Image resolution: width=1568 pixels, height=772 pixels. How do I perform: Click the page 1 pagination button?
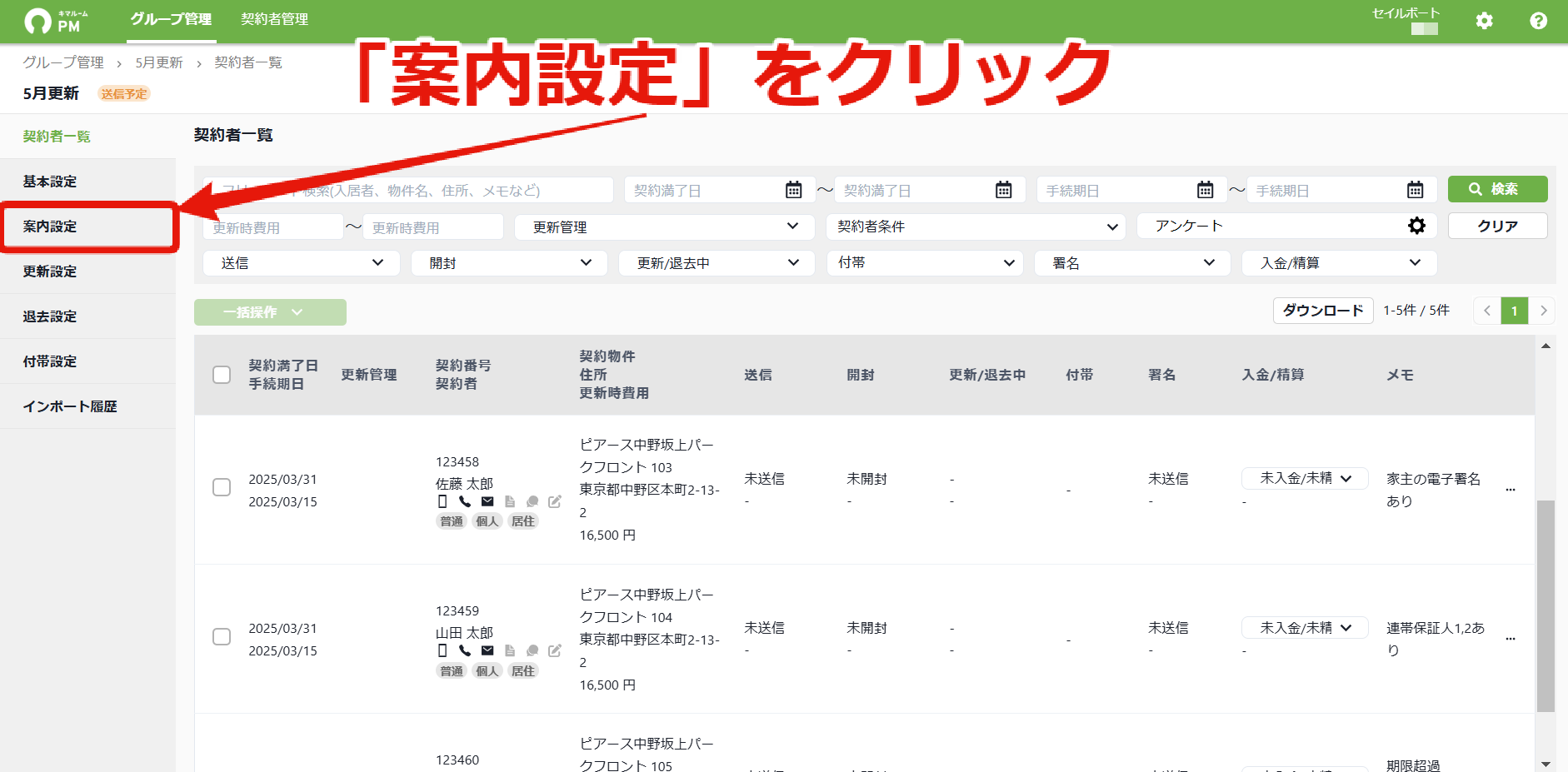click(1515, 311)
